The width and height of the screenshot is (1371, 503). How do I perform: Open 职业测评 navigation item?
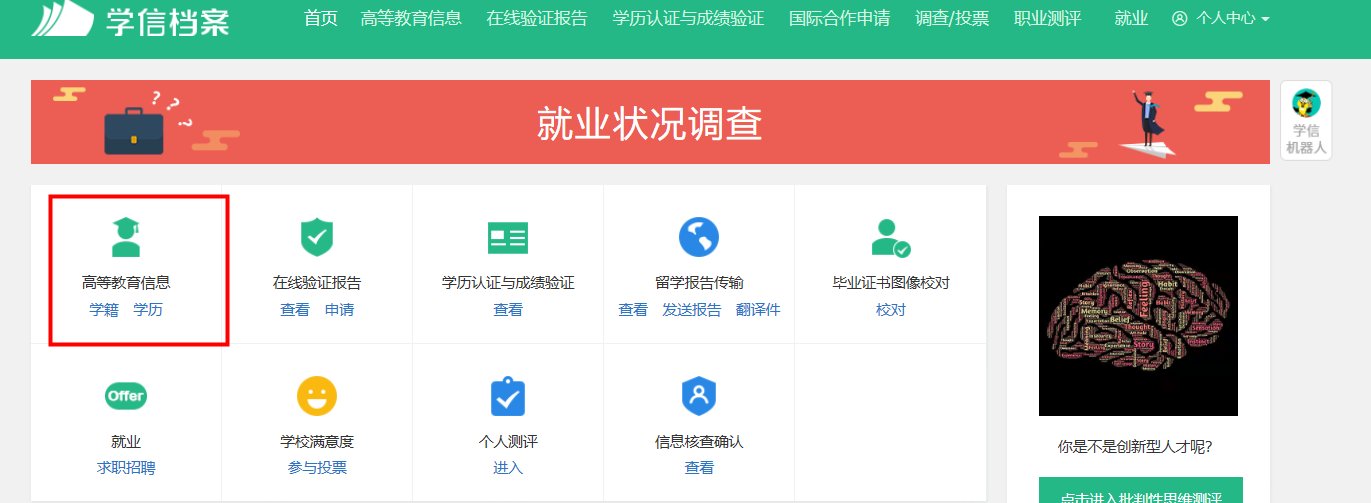[1047, 18]
